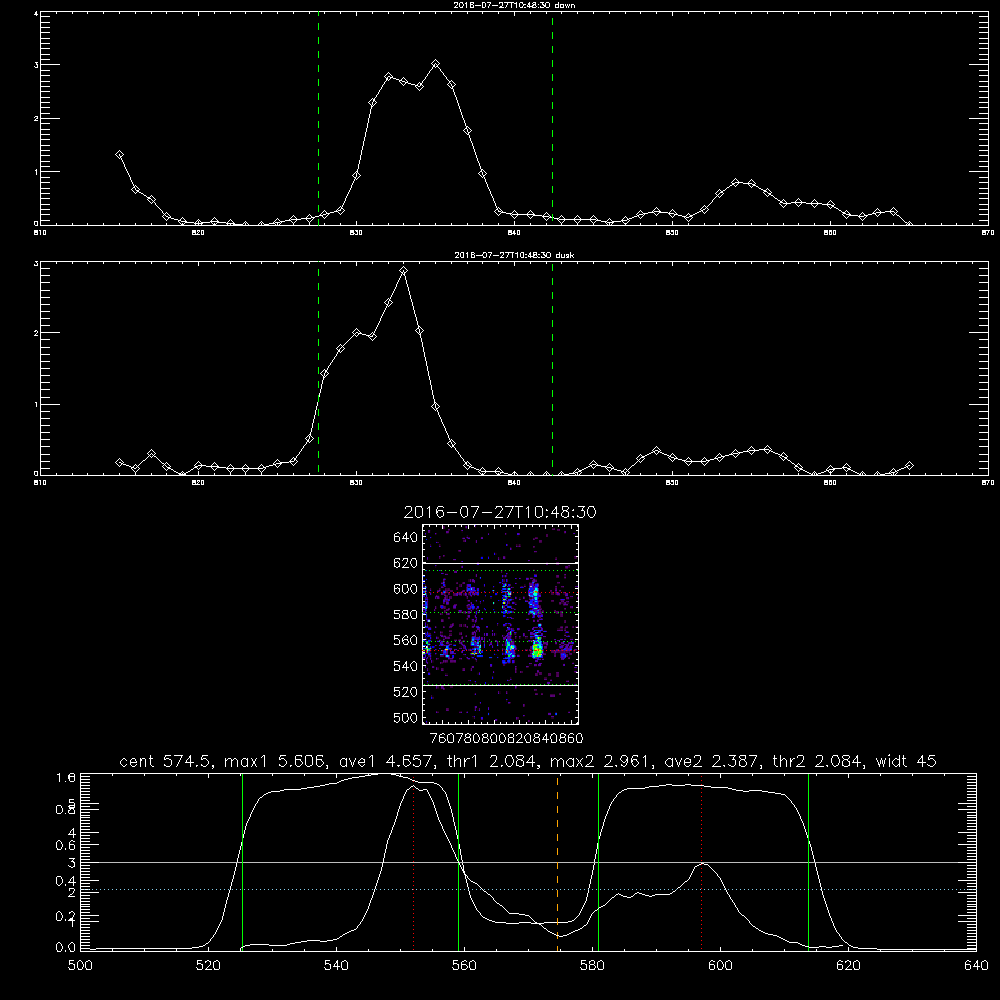
Task: Select the 'ave2 2.387' value
Action: point(712,761)
